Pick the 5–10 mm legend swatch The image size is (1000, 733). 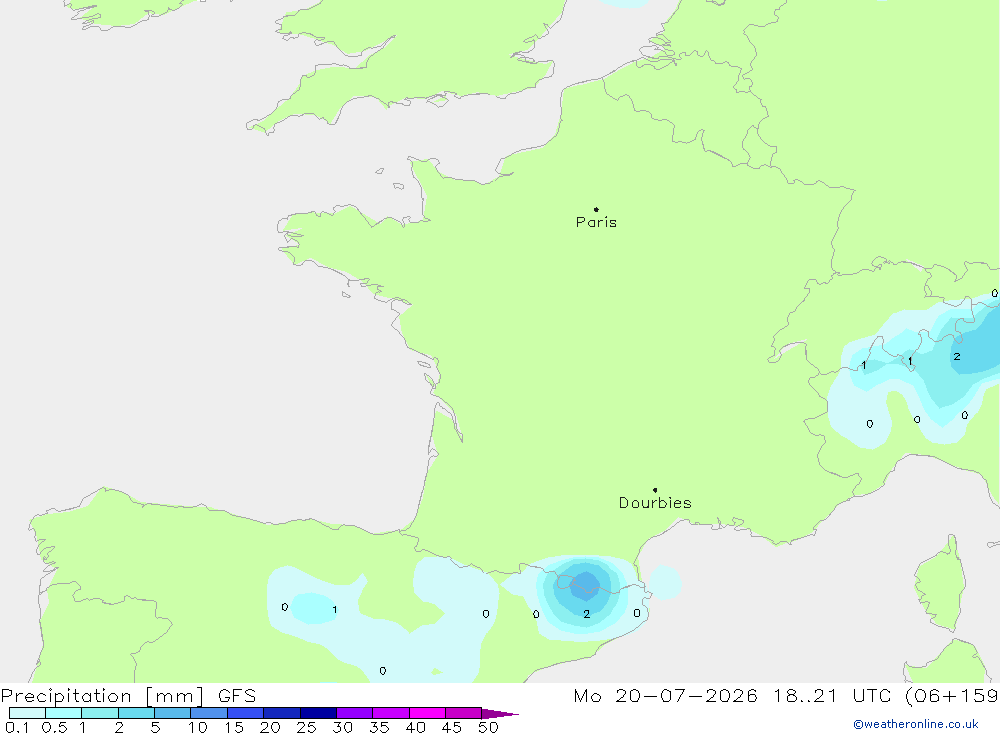(172, 713)
